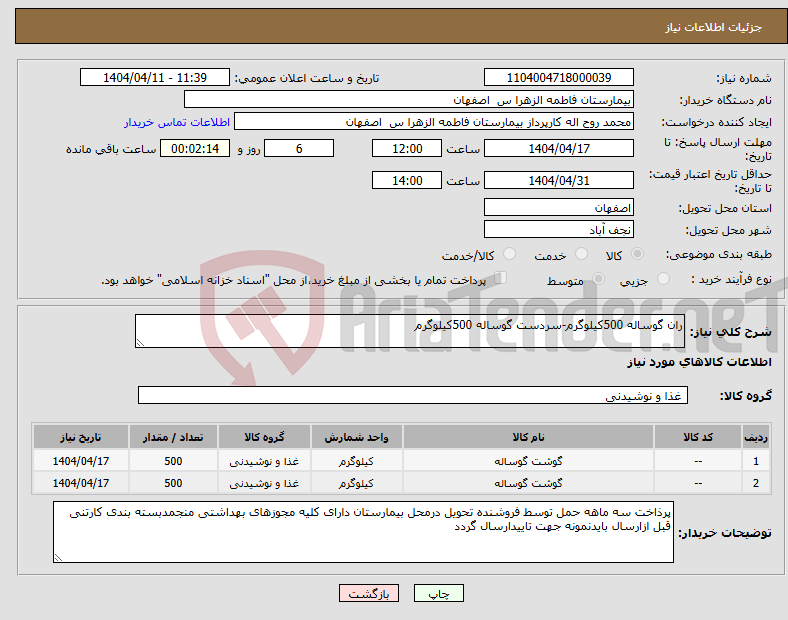Click date 1404/04/17 in row 1

80,461
